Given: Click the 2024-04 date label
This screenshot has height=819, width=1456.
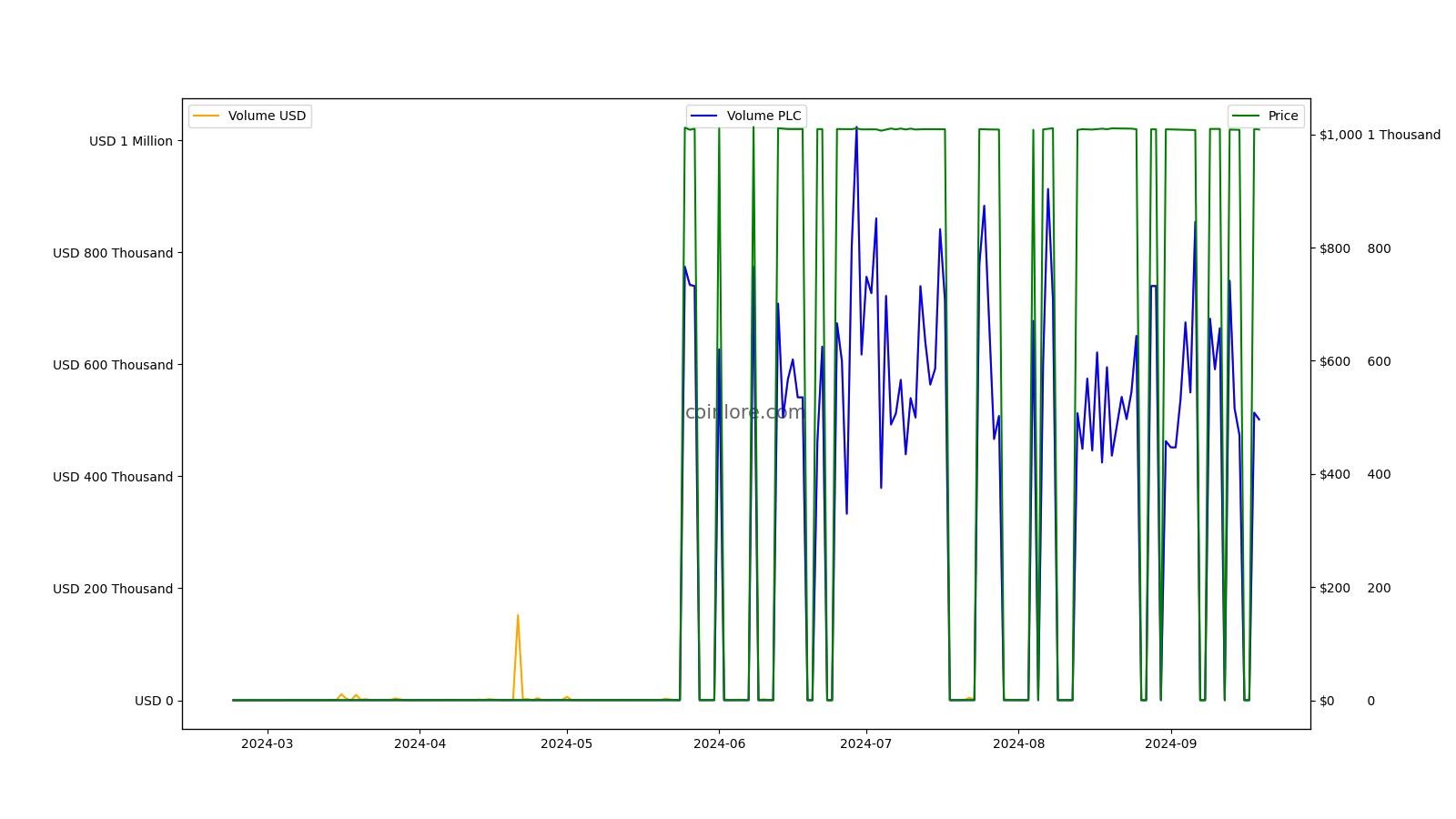Looking at the screenshot, I should point(420,743).
